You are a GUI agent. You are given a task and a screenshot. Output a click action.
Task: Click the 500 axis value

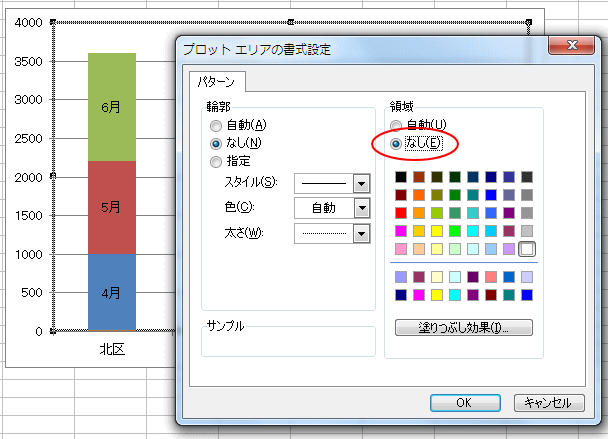[32, 293]
